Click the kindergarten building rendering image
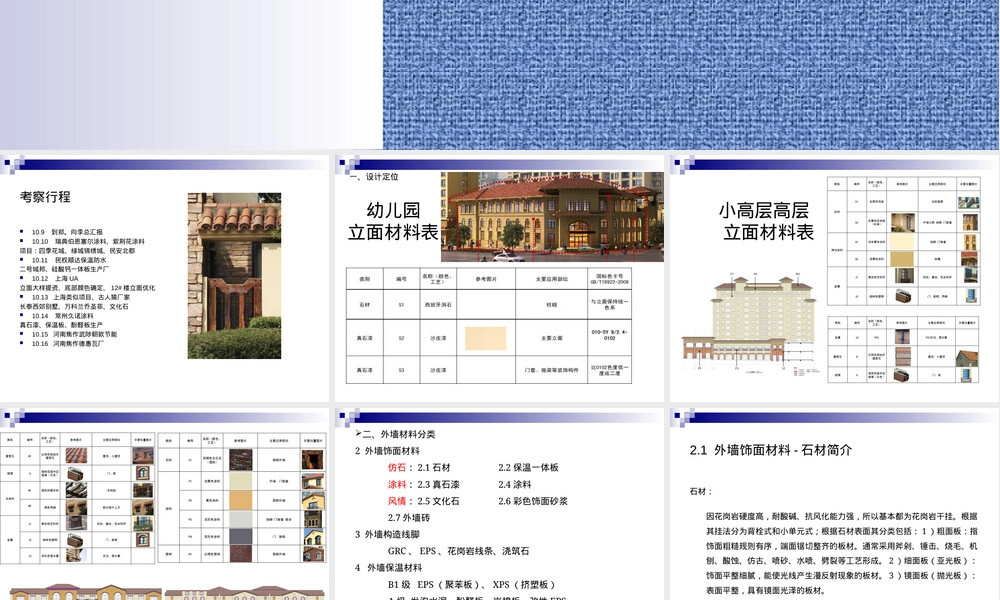The image size is (1000, 600). click(552, 217)
